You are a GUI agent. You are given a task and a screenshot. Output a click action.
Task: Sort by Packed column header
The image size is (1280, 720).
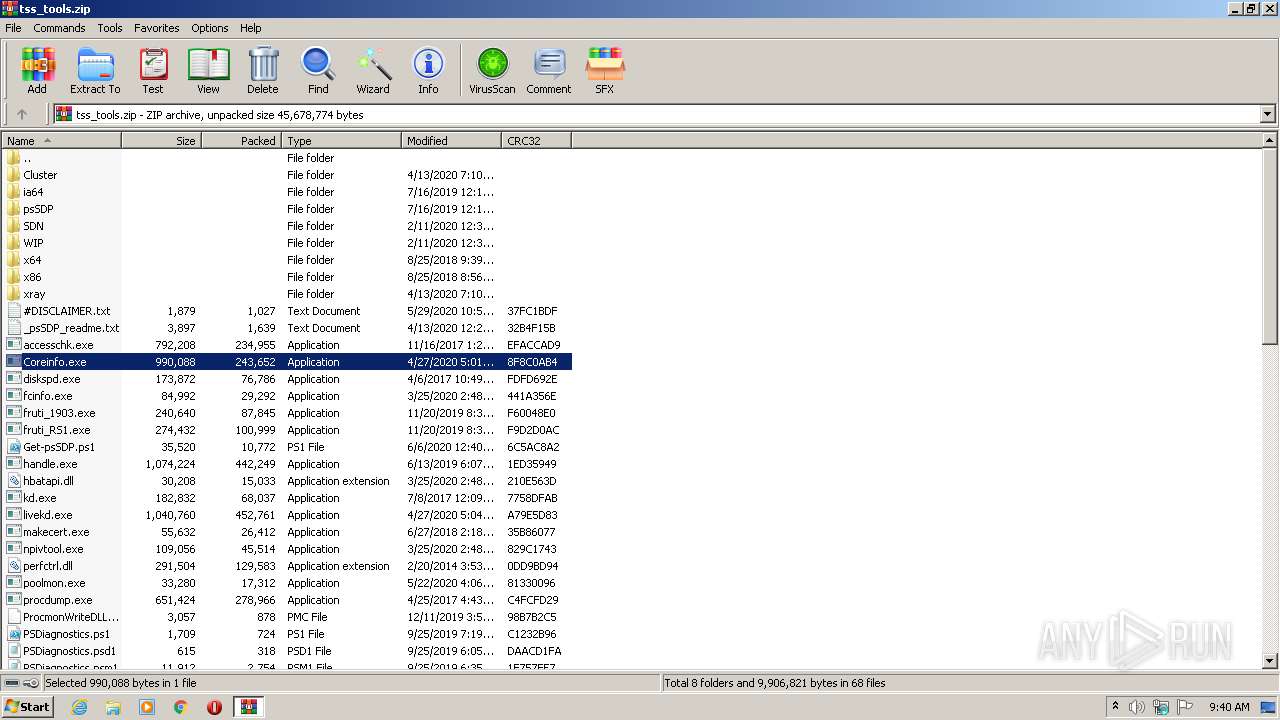click(241, 141)
